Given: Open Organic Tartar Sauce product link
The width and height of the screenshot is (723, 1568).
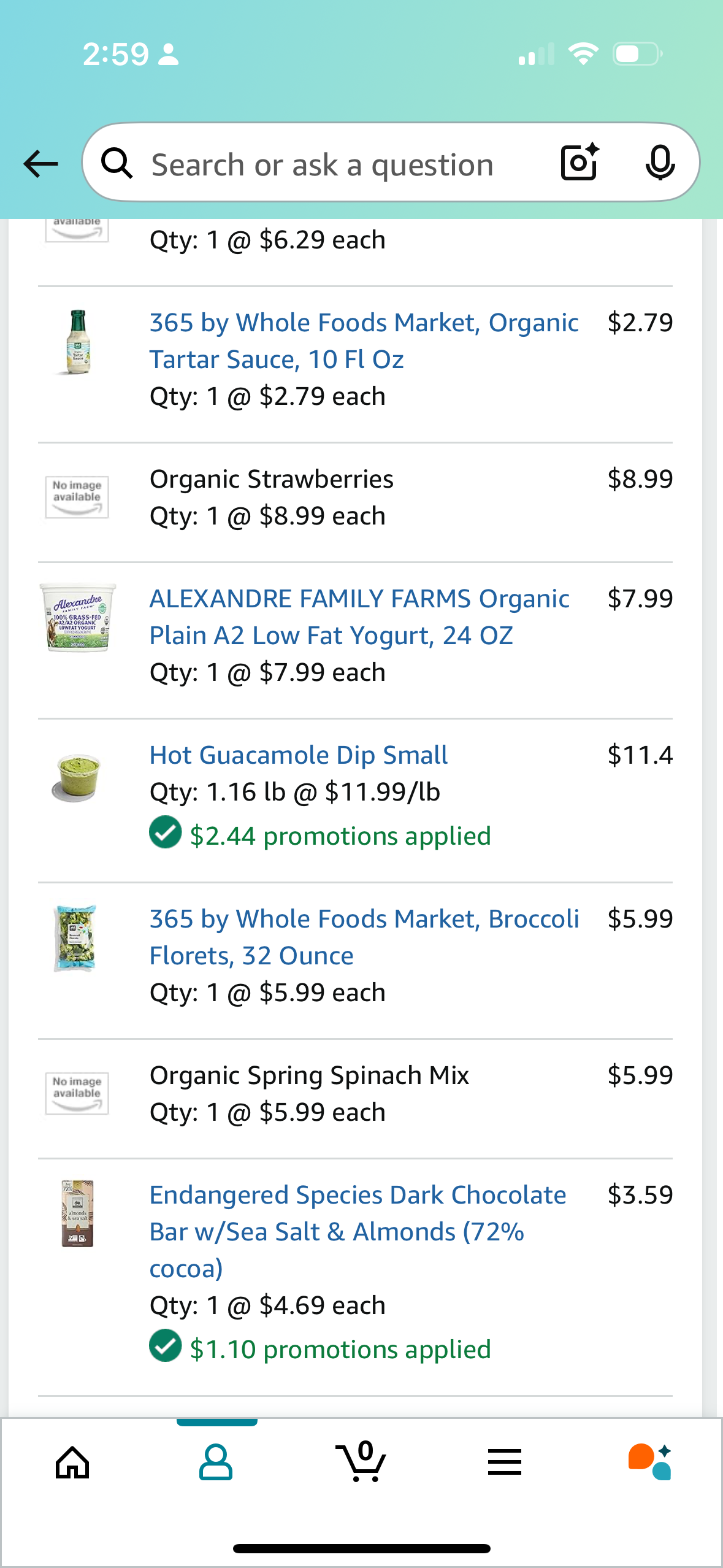Looking at the screenshot, I should pos(363,341).
